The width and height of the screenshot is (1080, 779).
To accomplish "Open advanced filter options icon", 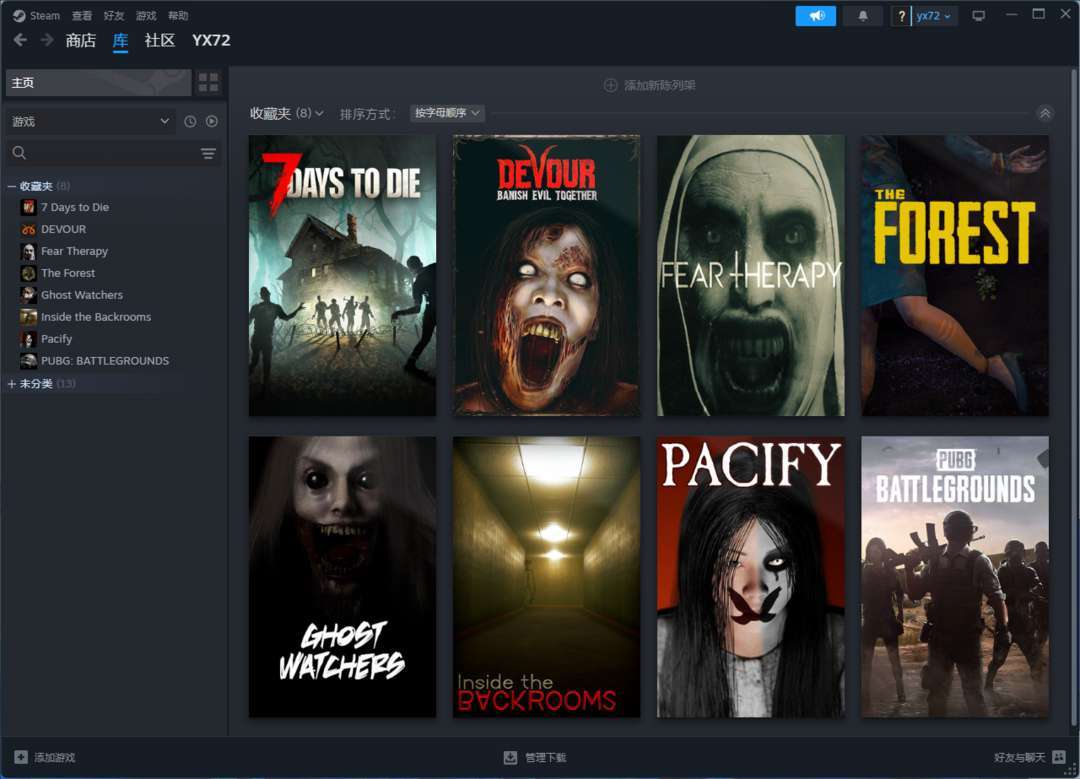I will [x=208, y=153].
